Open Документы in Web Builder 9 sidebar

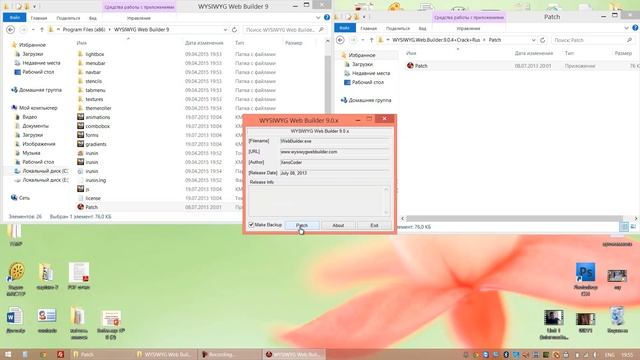[x=36, y=126]
